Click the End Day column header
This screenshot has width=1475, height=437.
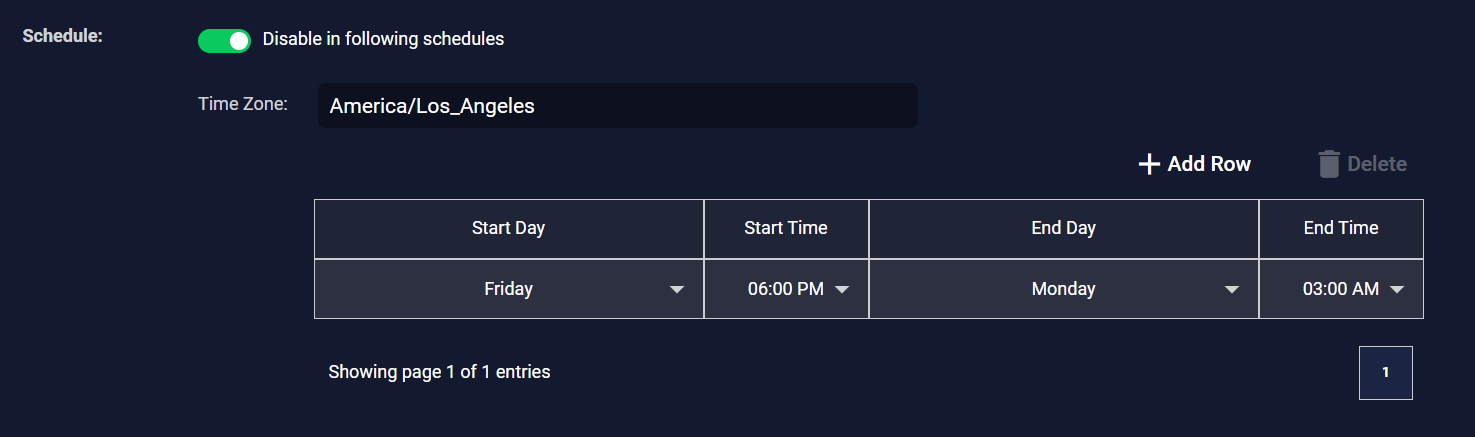click(x=1063, y=228)
